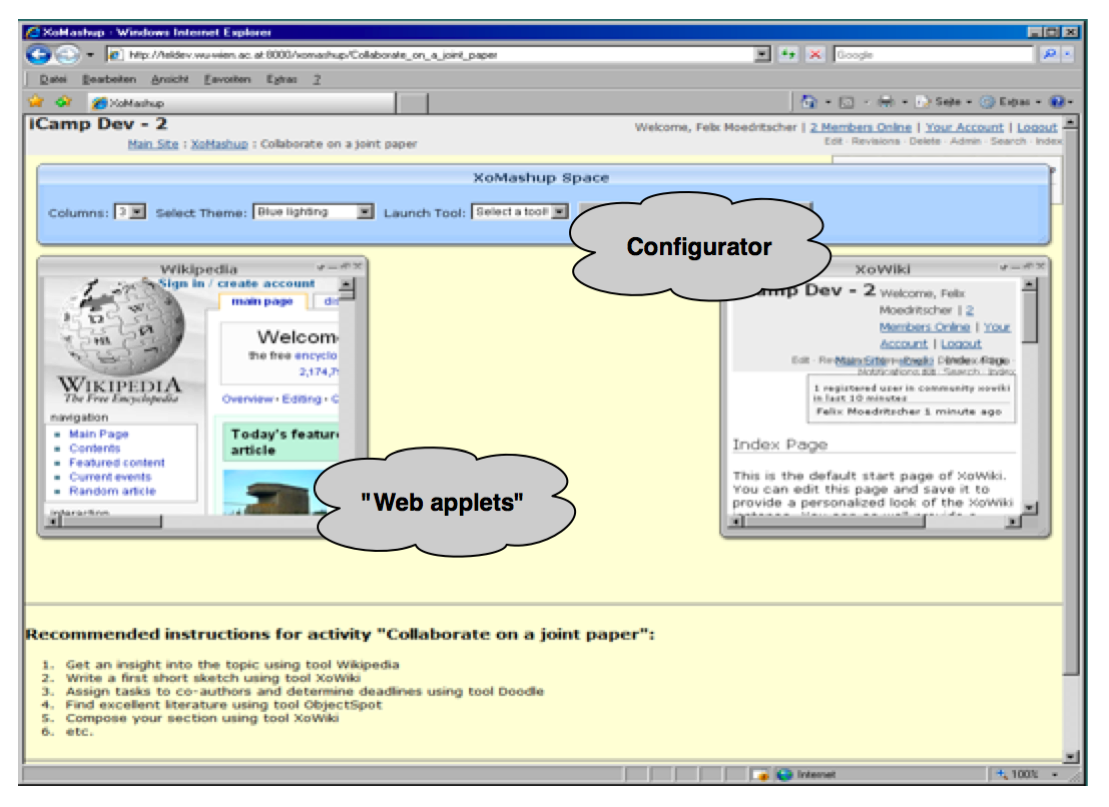This screenshot has width=1109, height=807.
Task: Click the 2 Members Online header link
Action: (x=861, y=127)
